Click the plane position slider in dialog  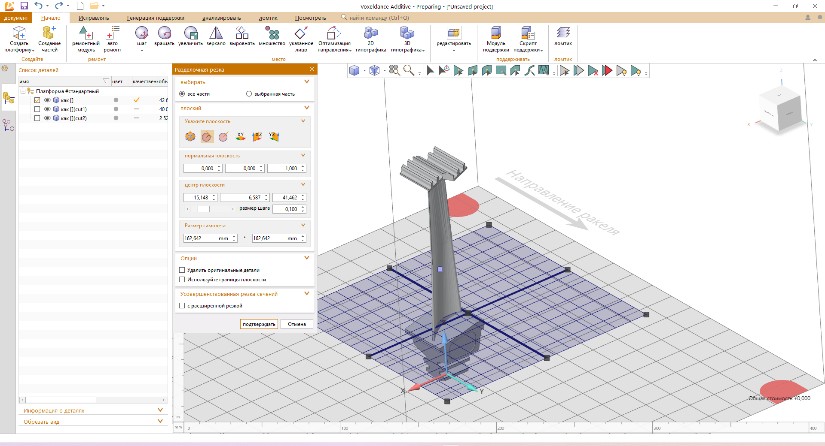pyautogui.click(x=201, y=209)
